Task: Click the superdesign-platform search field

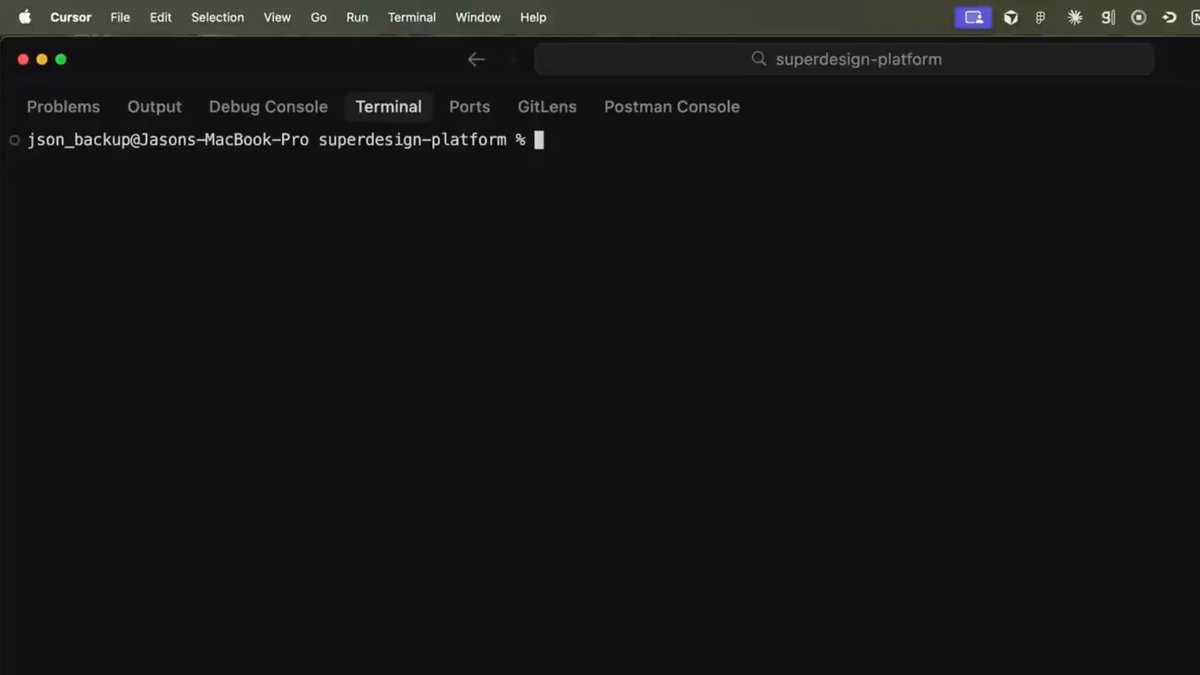Action: tap(844, 59)
